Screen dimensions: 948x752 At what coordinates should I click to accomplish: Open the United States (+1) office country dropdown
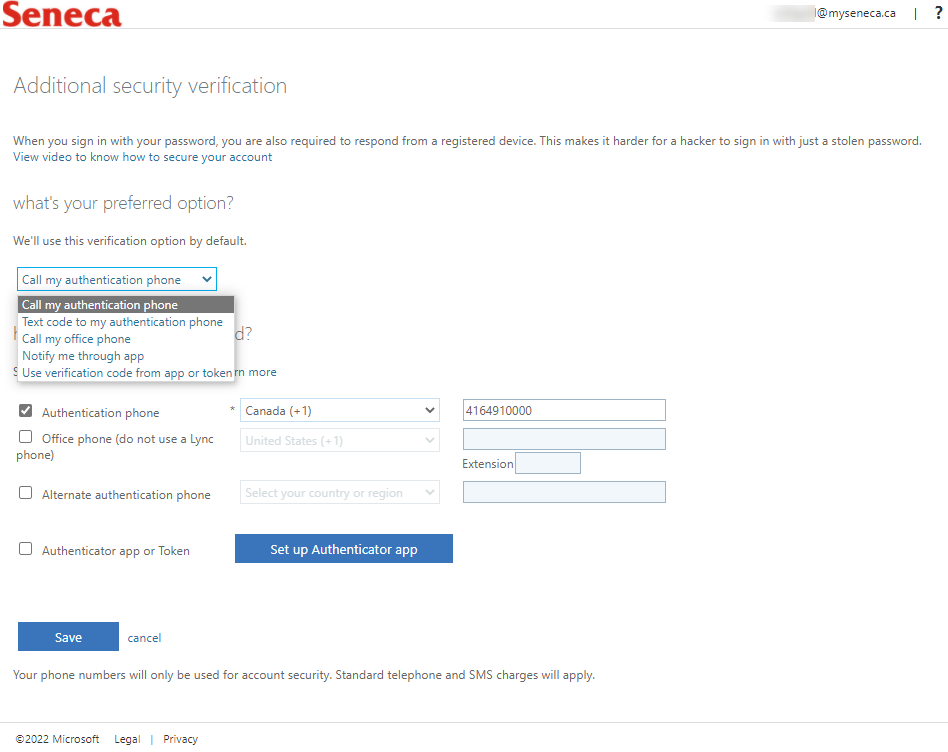pyautogui.click(x=340, y=441)
